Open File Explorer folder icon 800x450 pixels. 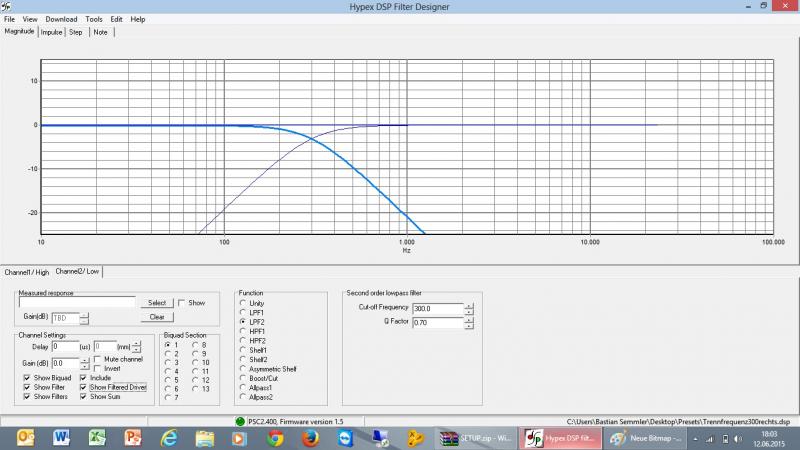click(205, 438)
